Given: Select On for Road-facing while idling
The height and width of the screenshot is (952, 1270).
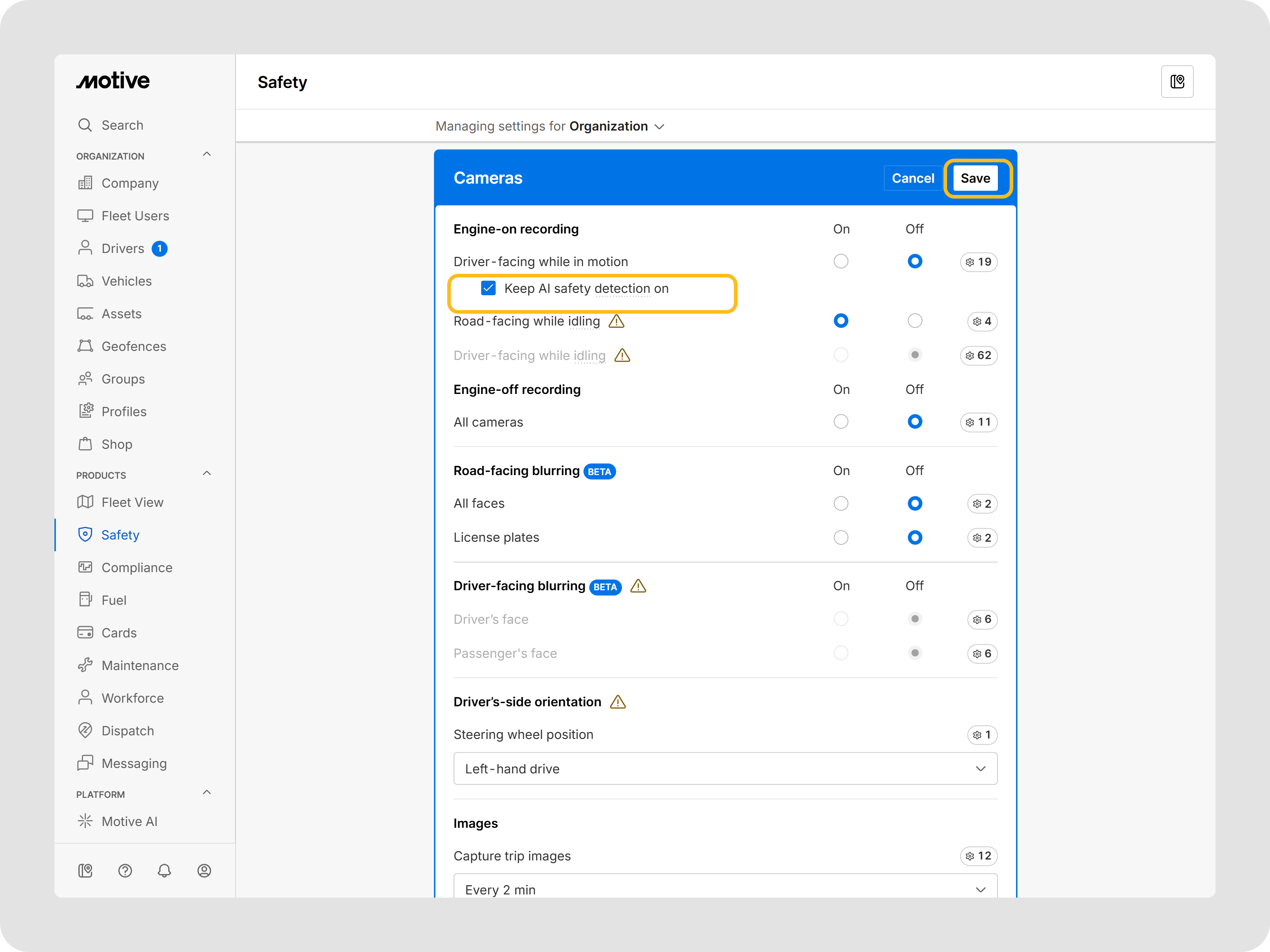Looking at the screenshot, I should (x=840, y=321).
